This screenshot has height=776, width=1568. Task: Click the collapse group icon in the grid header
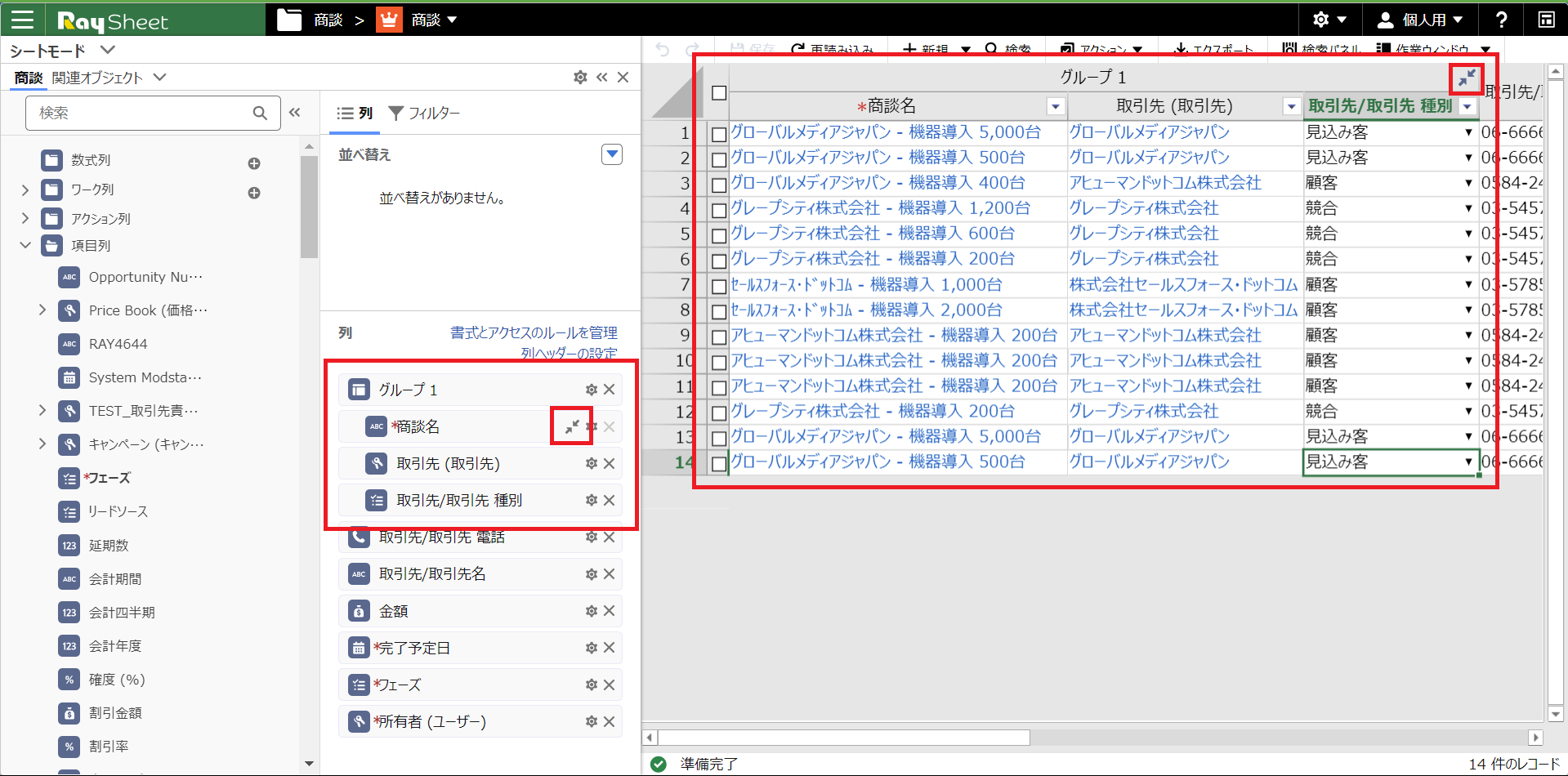(1467, 78)
